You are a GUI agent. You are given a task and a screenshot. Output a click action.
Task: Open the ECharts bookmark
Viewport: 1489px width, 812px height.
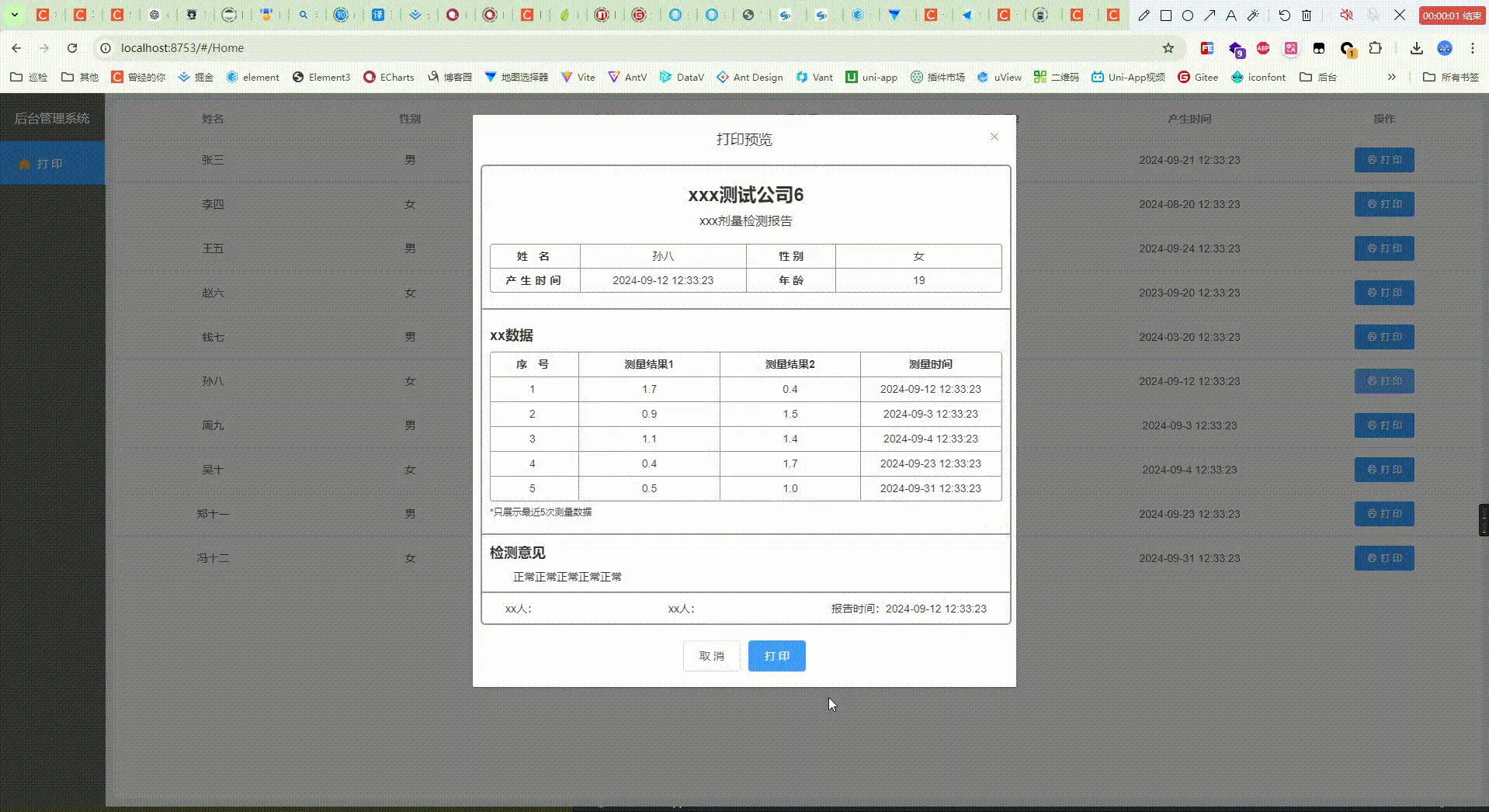[x=388, y=77]
